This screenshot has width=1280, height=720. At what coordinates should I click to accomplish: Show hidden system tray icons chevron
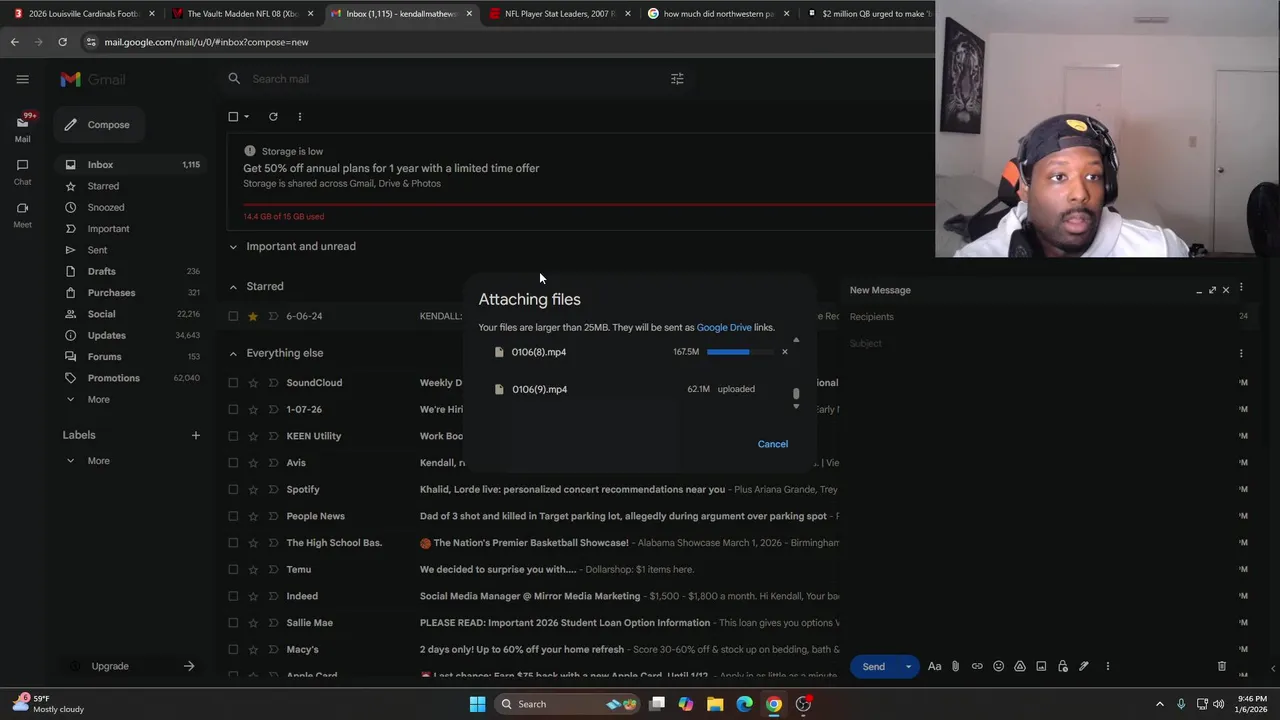point(1160,704)
